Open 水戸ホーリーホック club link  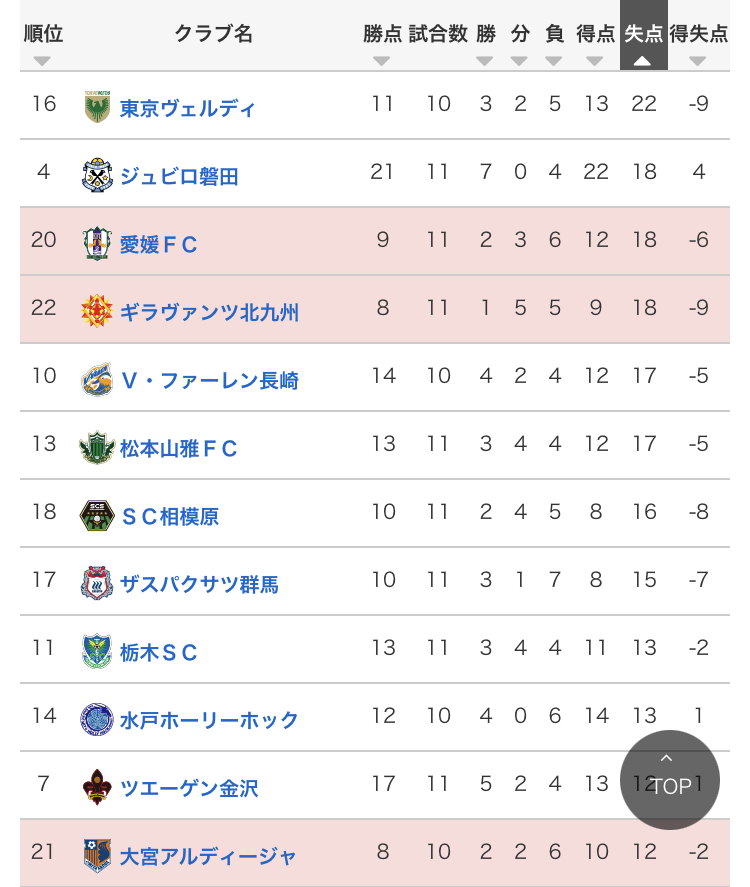pos(209,720)
